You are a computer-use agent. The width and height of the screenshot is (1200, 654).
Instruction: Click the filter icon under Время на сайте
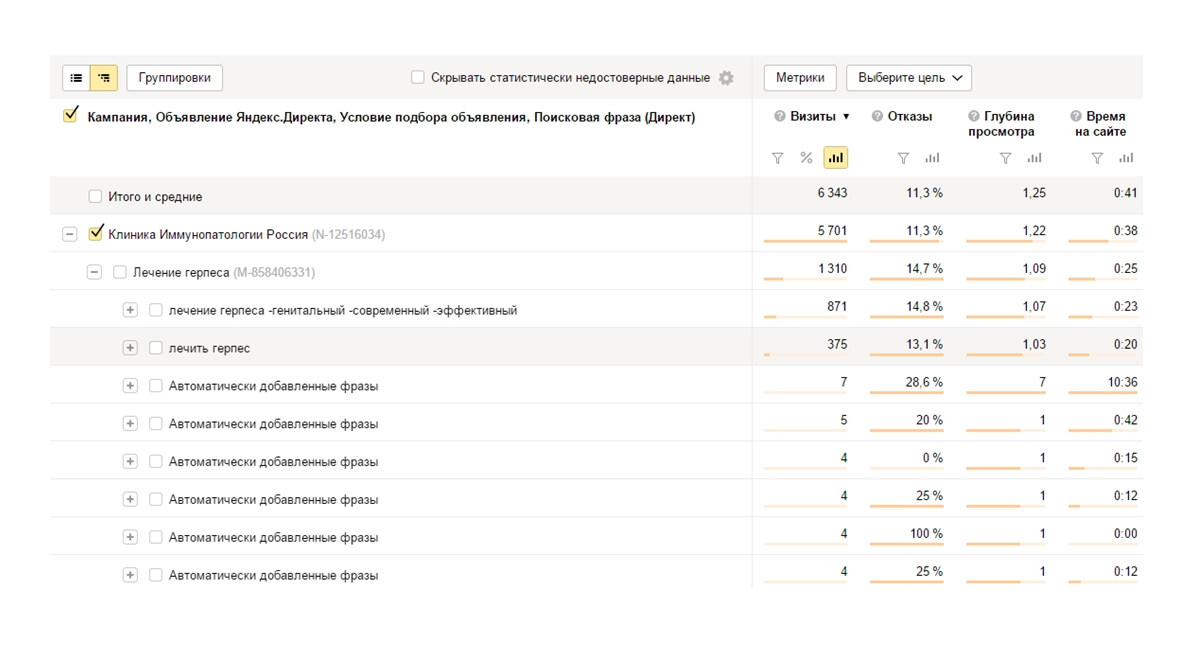(1098, 158)
